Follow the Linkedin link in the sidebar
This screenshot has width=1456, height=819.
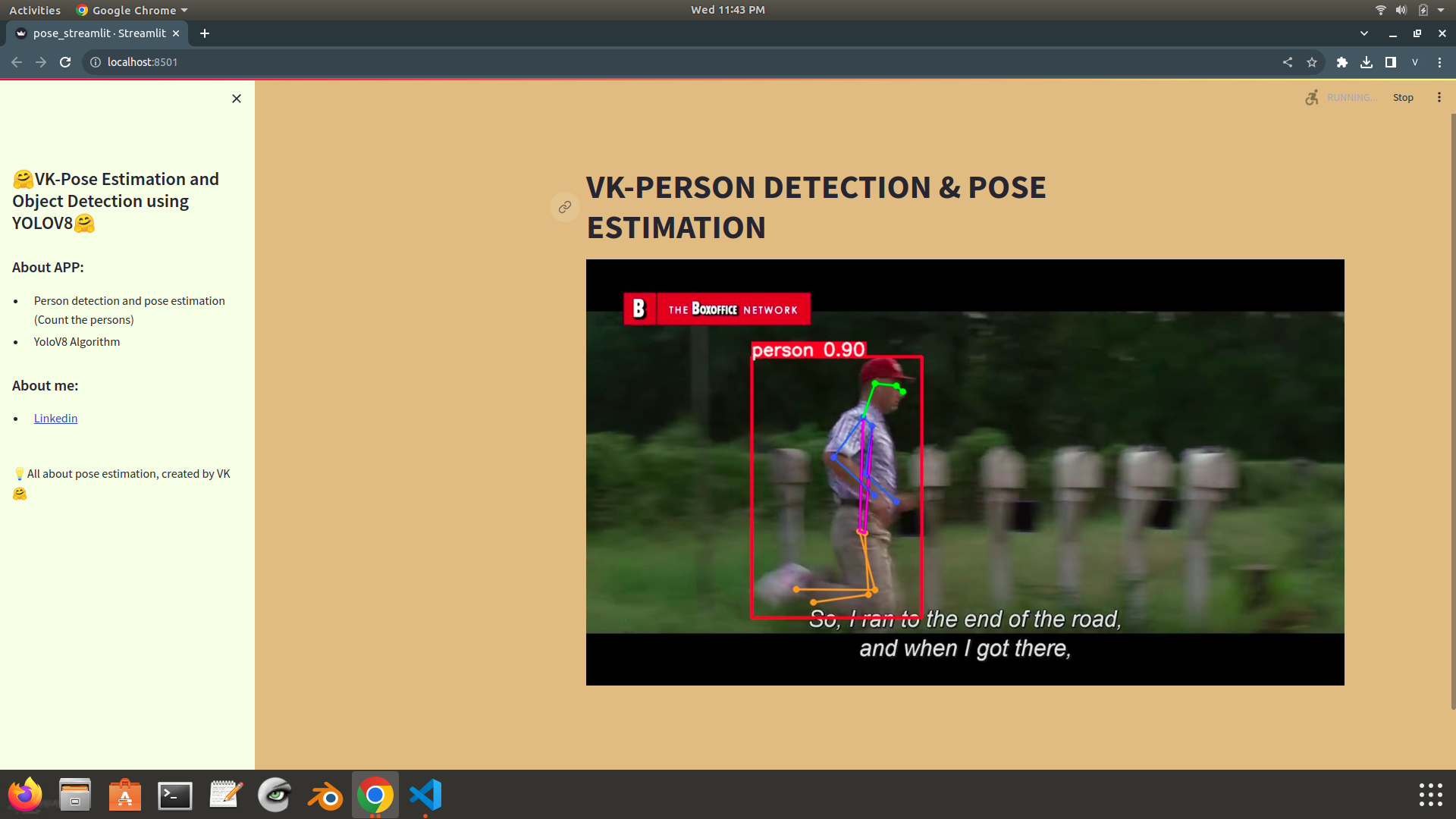point(55,418)
